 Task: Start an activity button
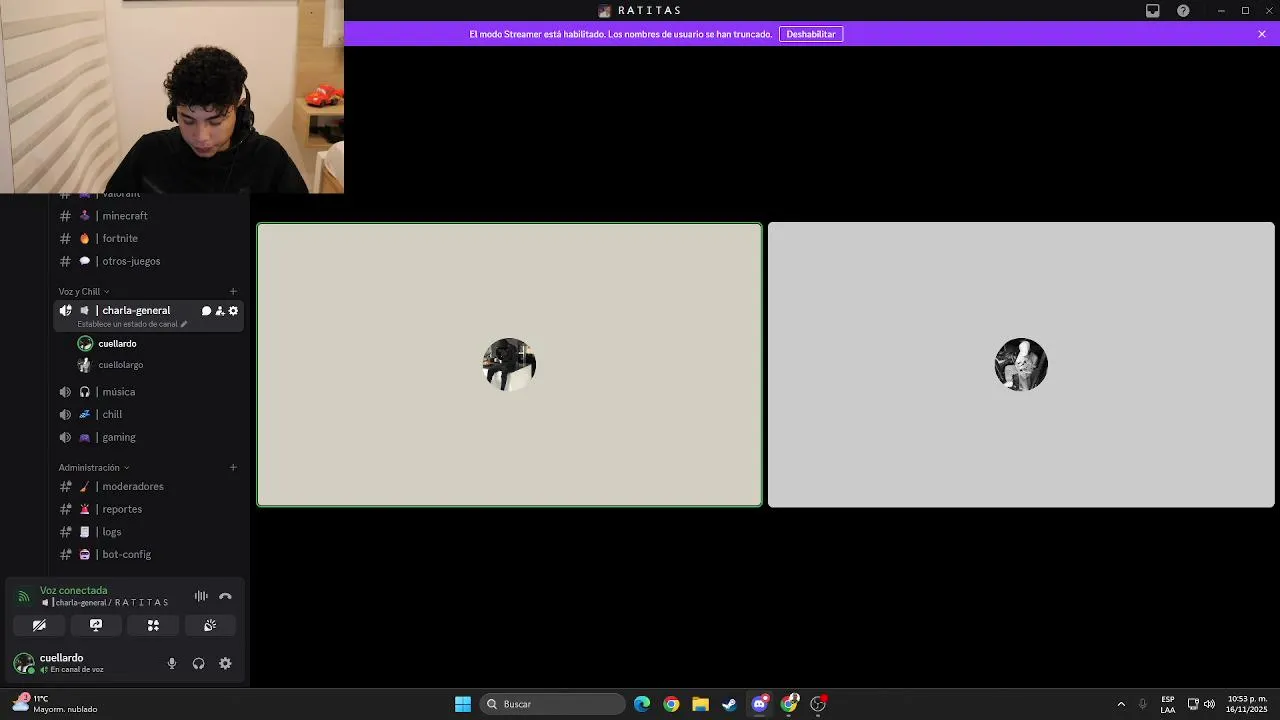coord(153,625)
